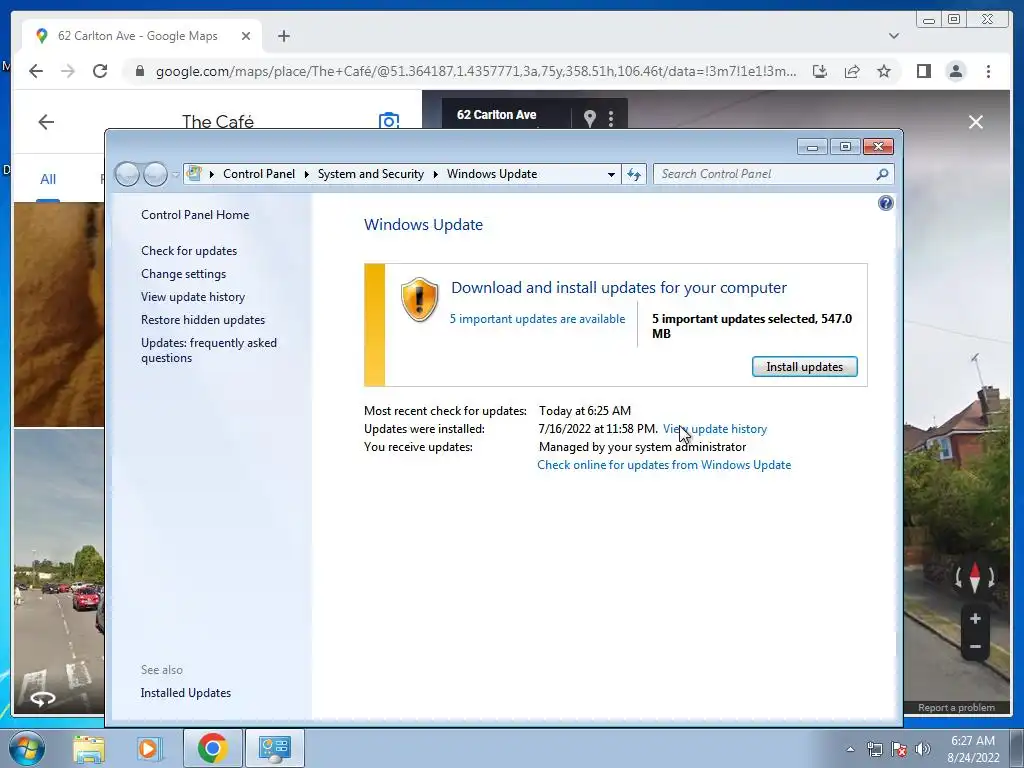Click the refresh button beside the address breadcrumb
Viewport: 1024px width, 768px height.
click(x=634, y=174)
